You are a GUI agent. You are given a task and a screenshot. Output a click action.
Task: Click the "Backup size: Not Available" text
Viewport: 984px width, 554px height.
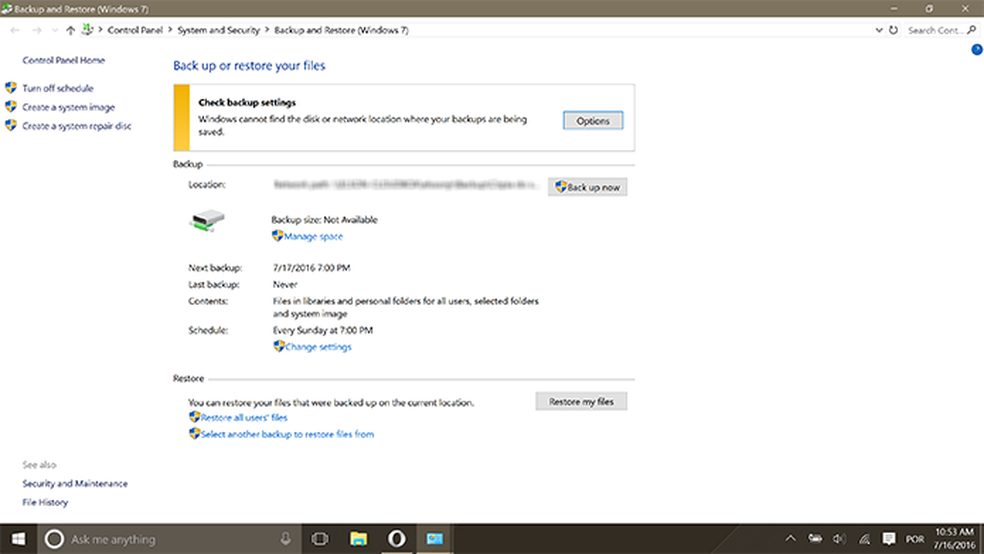pos(324,220)
